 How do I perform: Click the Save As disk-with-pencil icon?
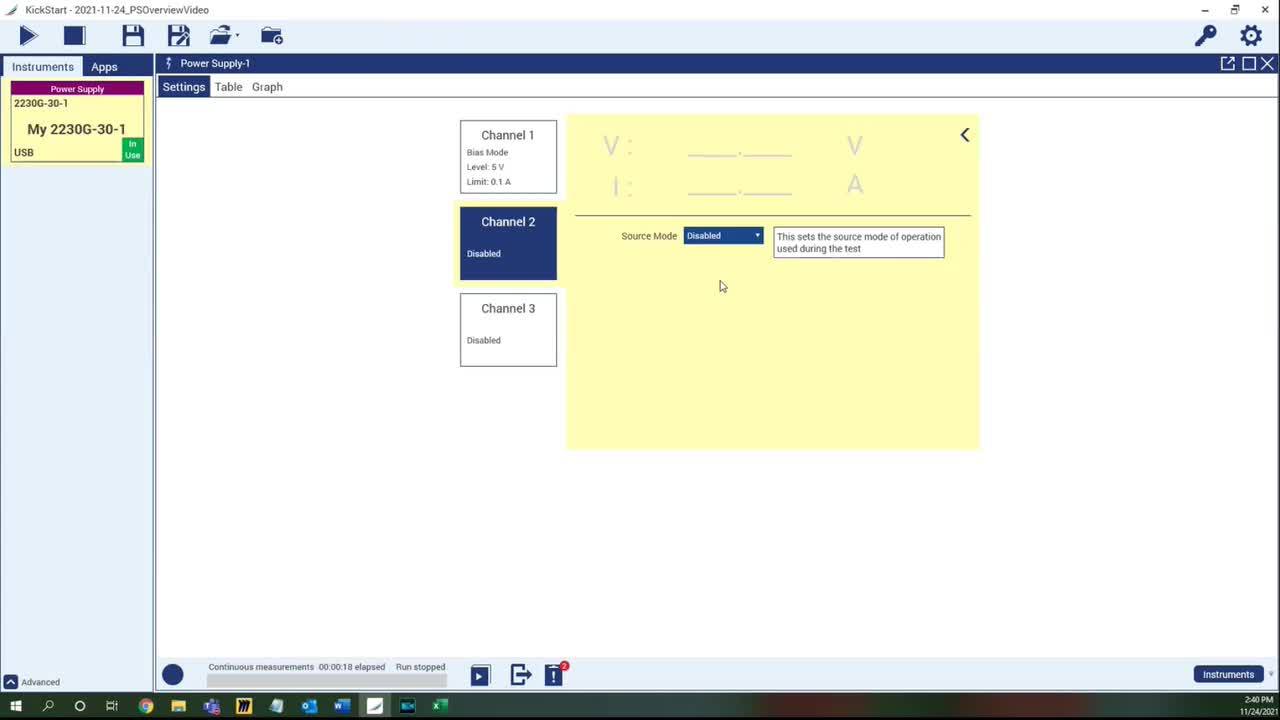coord(179,36)
